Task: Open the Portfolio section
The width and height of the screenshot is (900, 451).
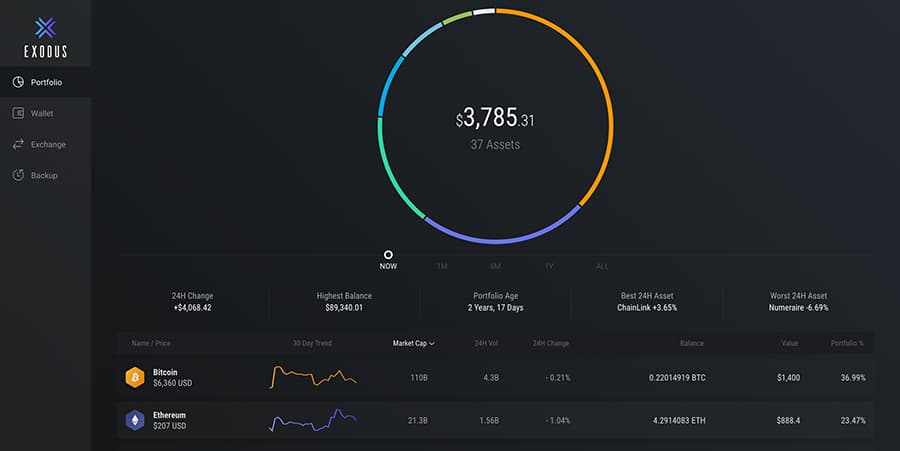Action: point(45,82)
